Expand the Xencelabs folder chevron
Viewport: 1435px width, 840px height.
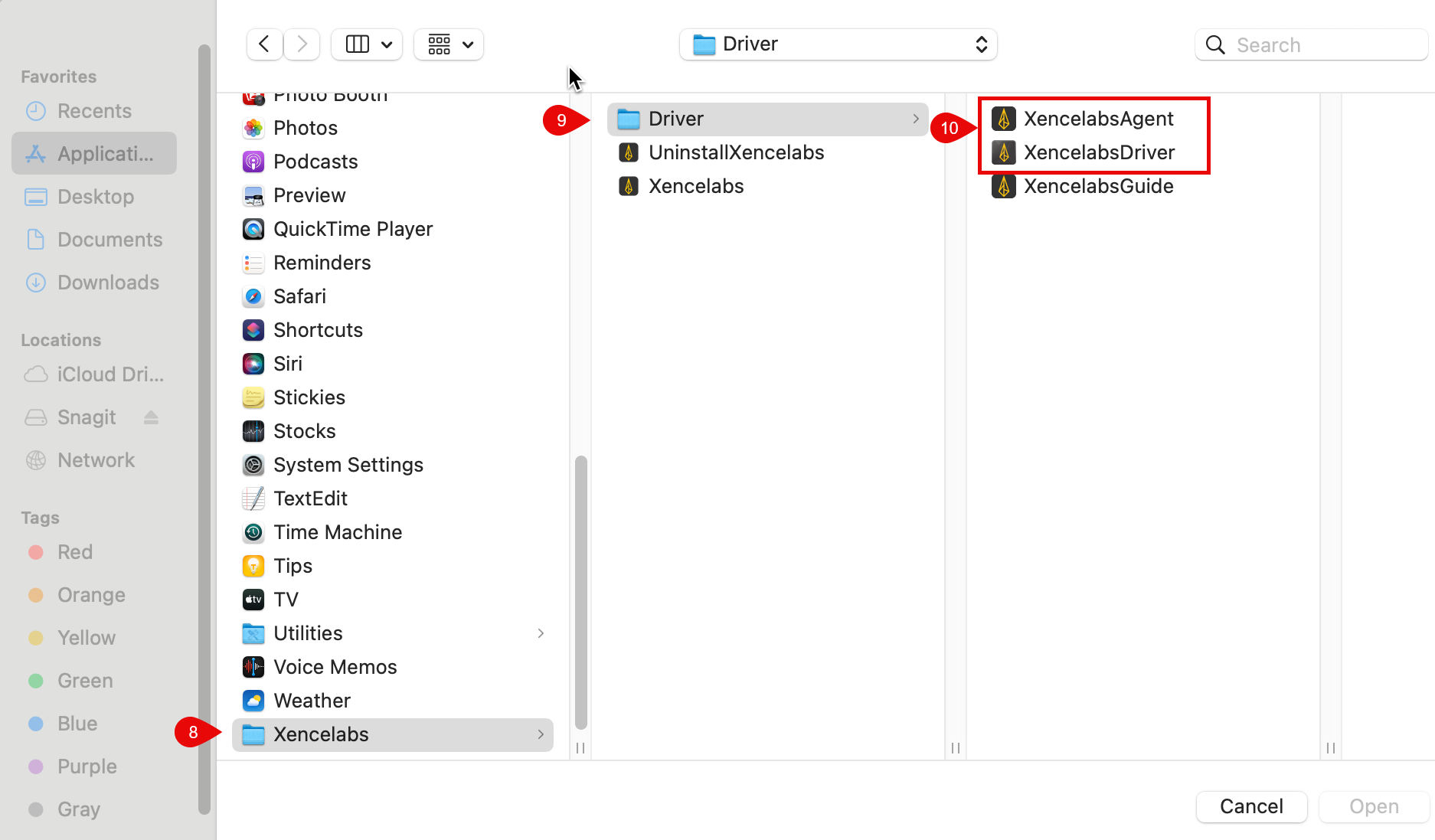(x=541, y=734)
